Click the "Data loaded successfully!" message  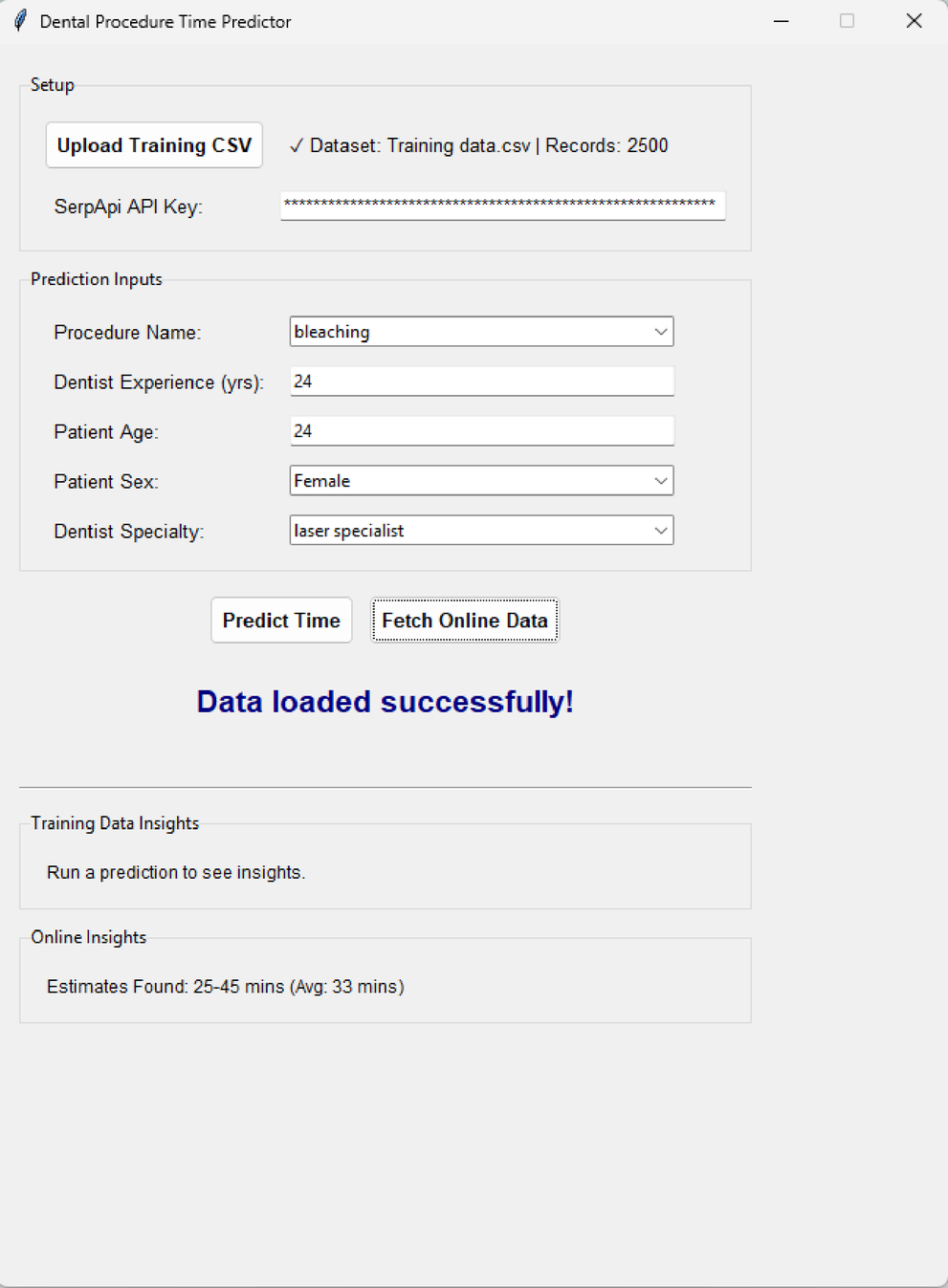point(385,702)
